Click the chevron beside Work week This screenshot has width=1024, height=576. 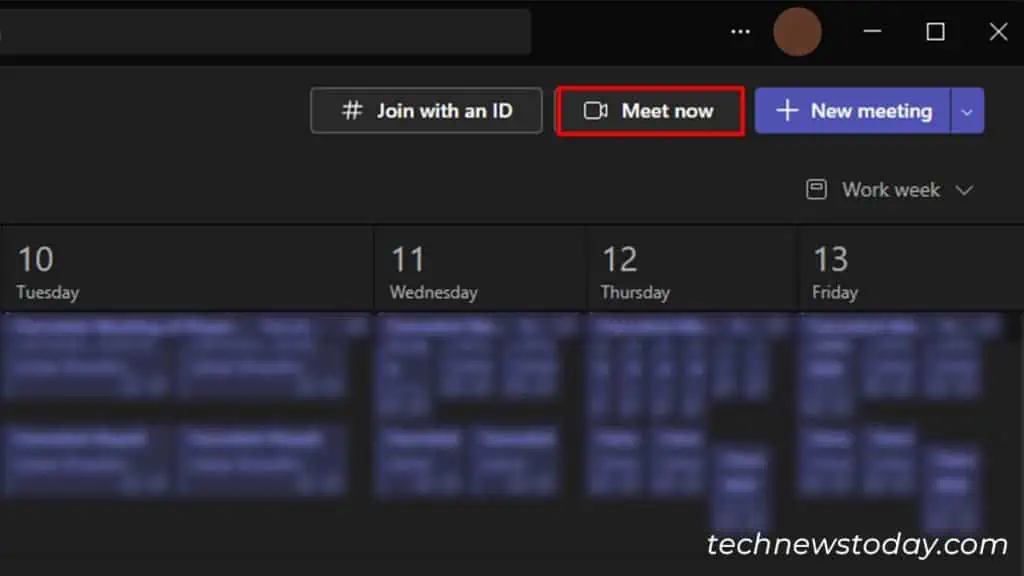pyautogui.click(x=966, y=189)
